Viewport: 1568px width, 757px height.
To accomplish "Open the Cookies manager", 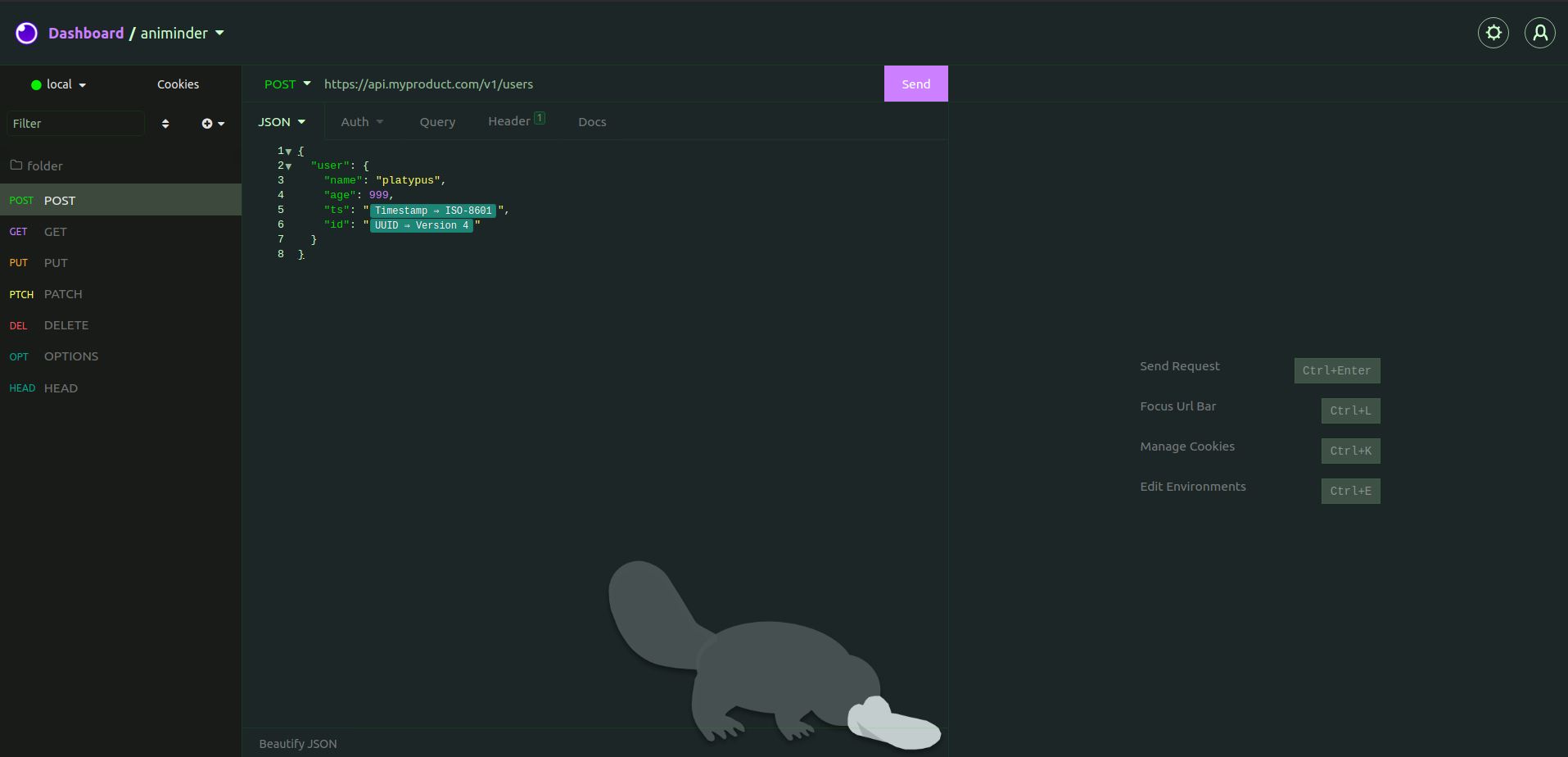I will (x=178, y=84).
